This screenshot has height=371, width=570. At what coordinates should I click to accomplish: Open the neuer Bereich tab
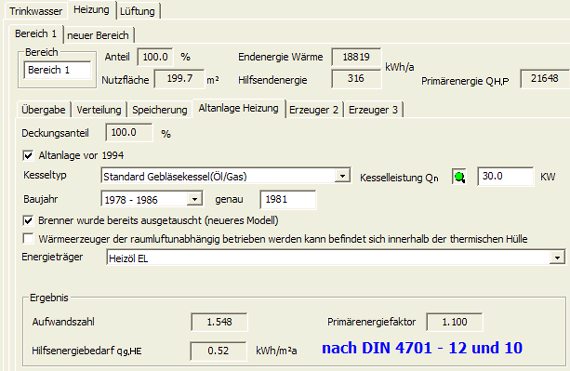[98, 35]
